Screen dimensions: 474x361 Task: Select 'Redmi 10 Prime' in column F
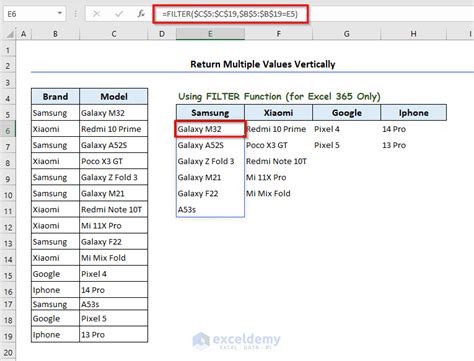[278, 129]
